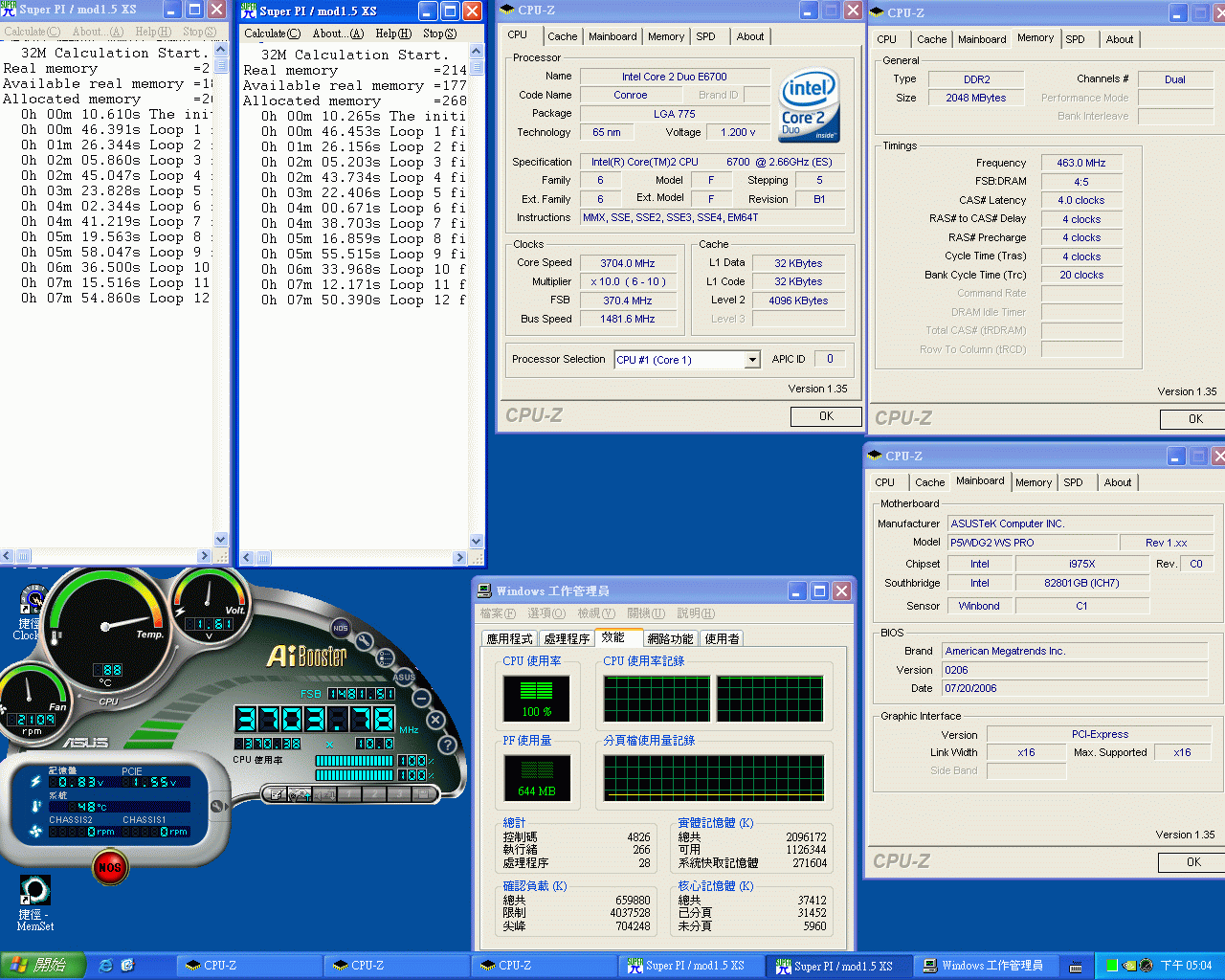Click AI Booster profile slot 2
The height and width of the screenshot is (980, 1225).
[x=373, y=794]
